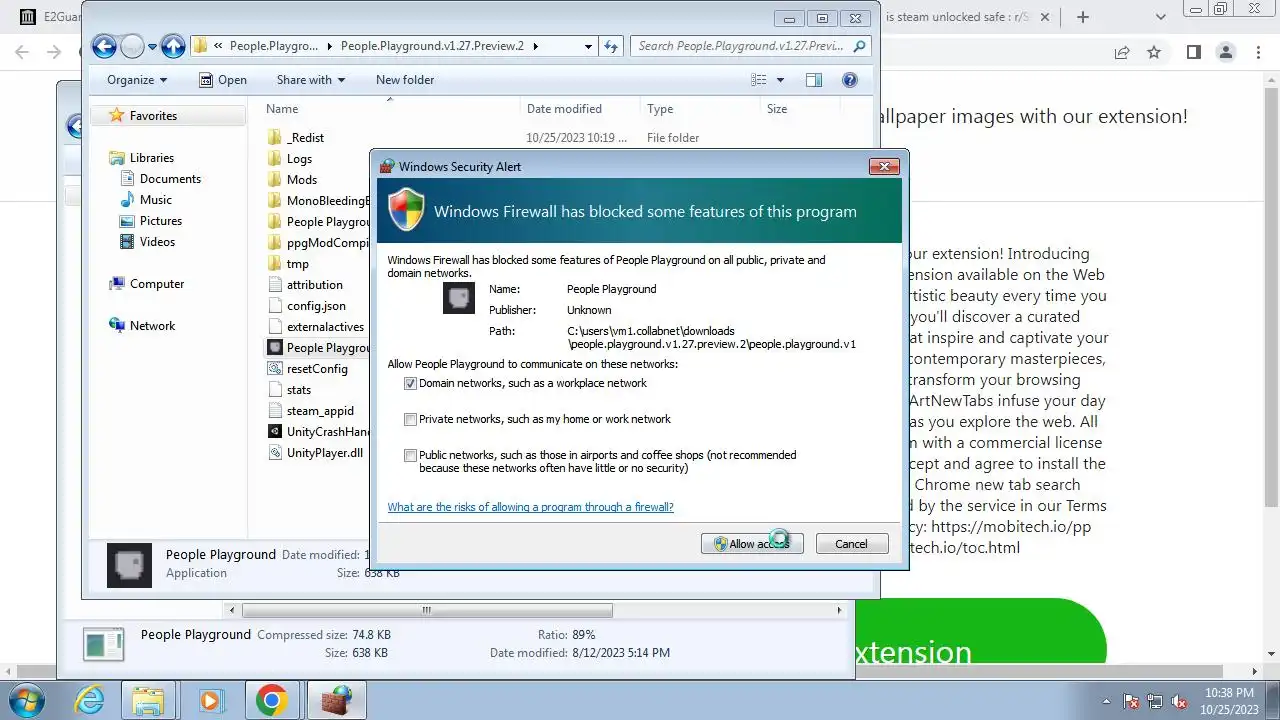
Task: Select the Mods folder
Action: tap(301, 180)
